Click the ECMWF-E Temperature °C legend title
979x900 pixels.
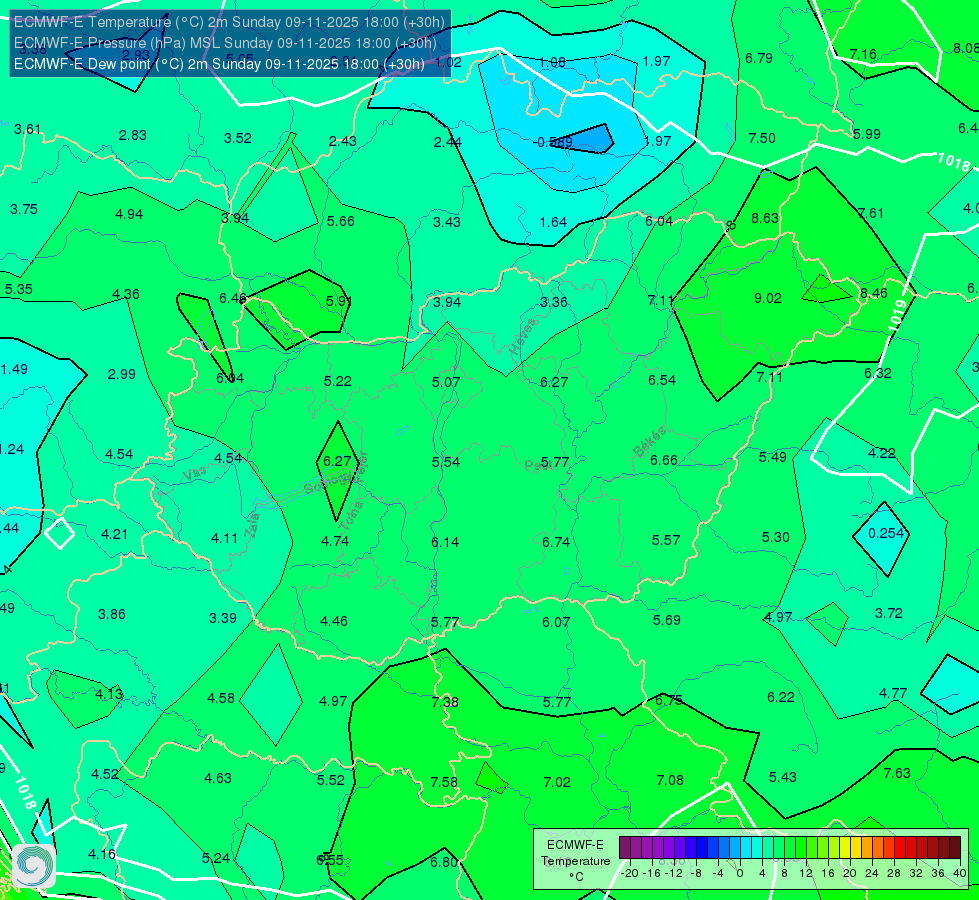point(575,861)
